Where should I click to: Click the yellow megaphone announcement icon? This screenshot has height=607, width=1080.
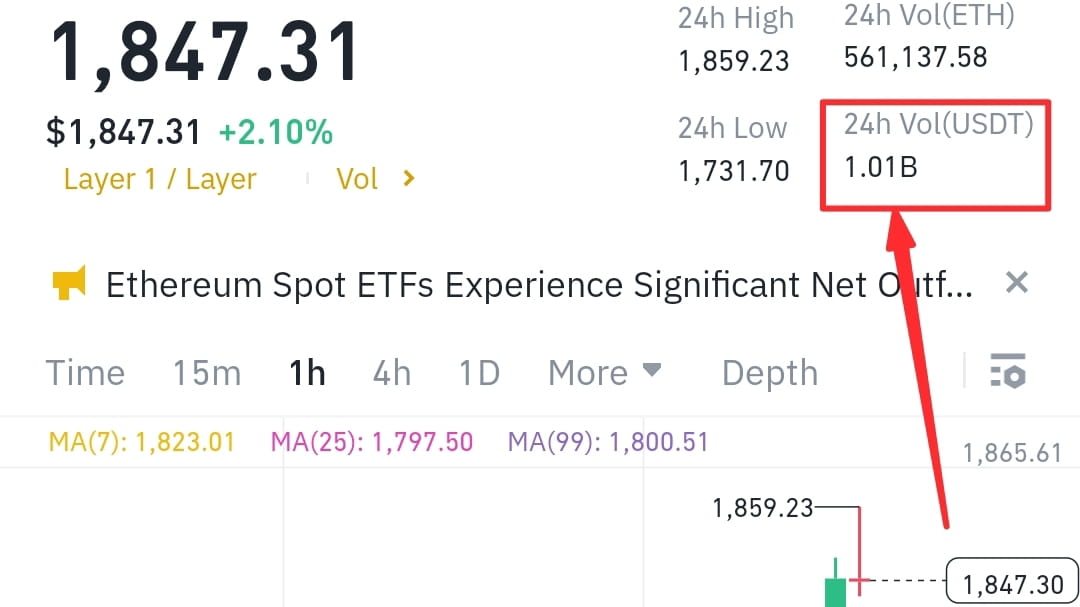tap(69, 283)
